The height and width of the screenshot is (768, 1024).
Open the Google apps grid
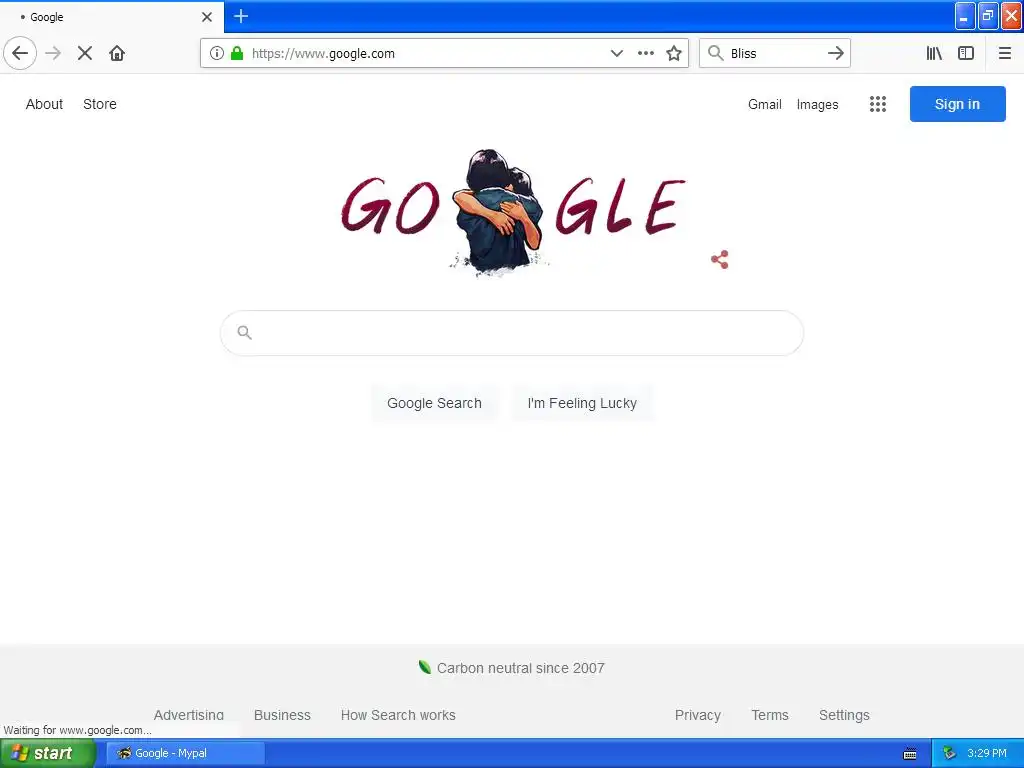[x=878, y=104]
